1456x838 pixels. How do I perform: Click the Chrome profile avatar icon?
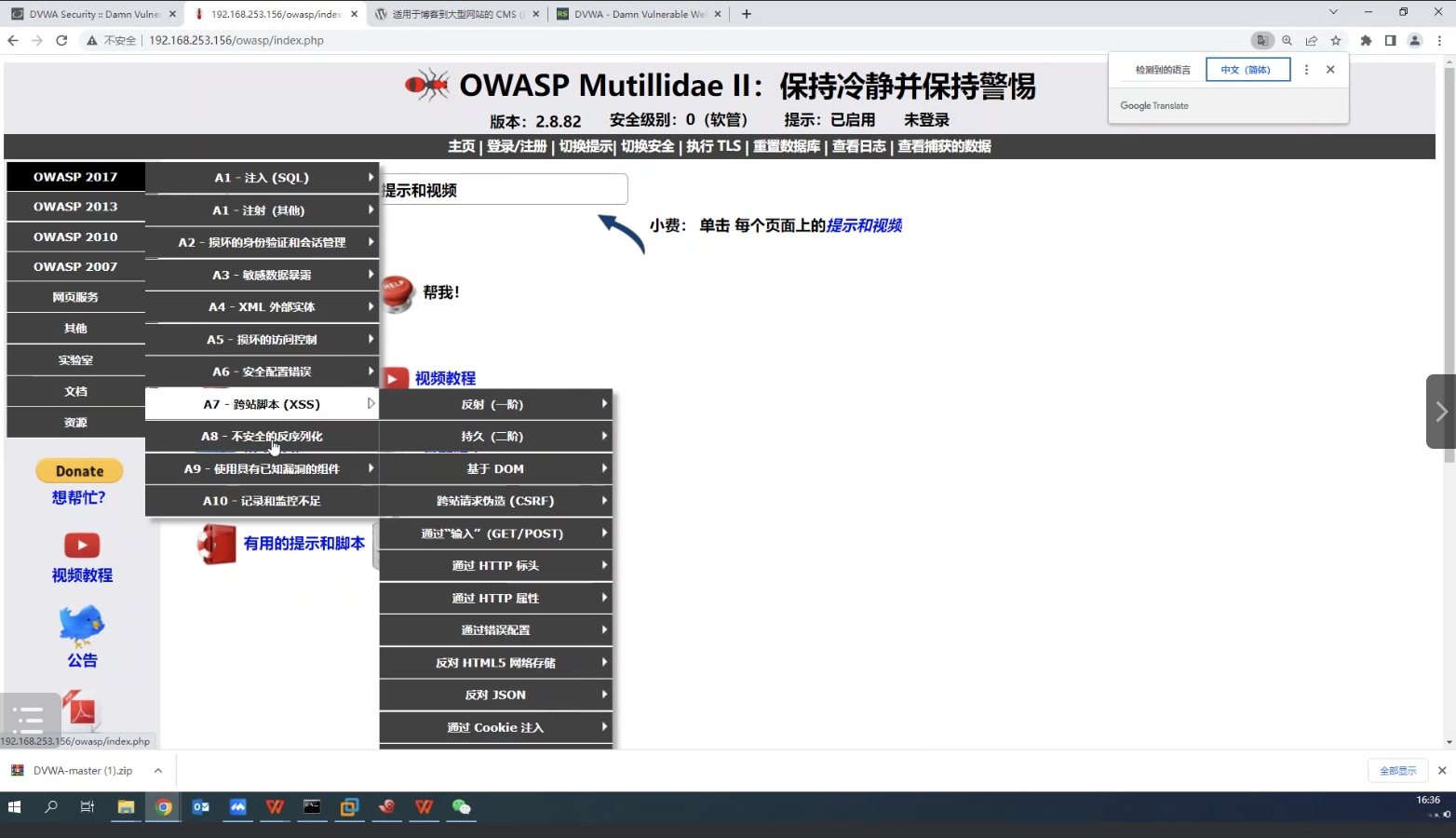[1415, 40]
